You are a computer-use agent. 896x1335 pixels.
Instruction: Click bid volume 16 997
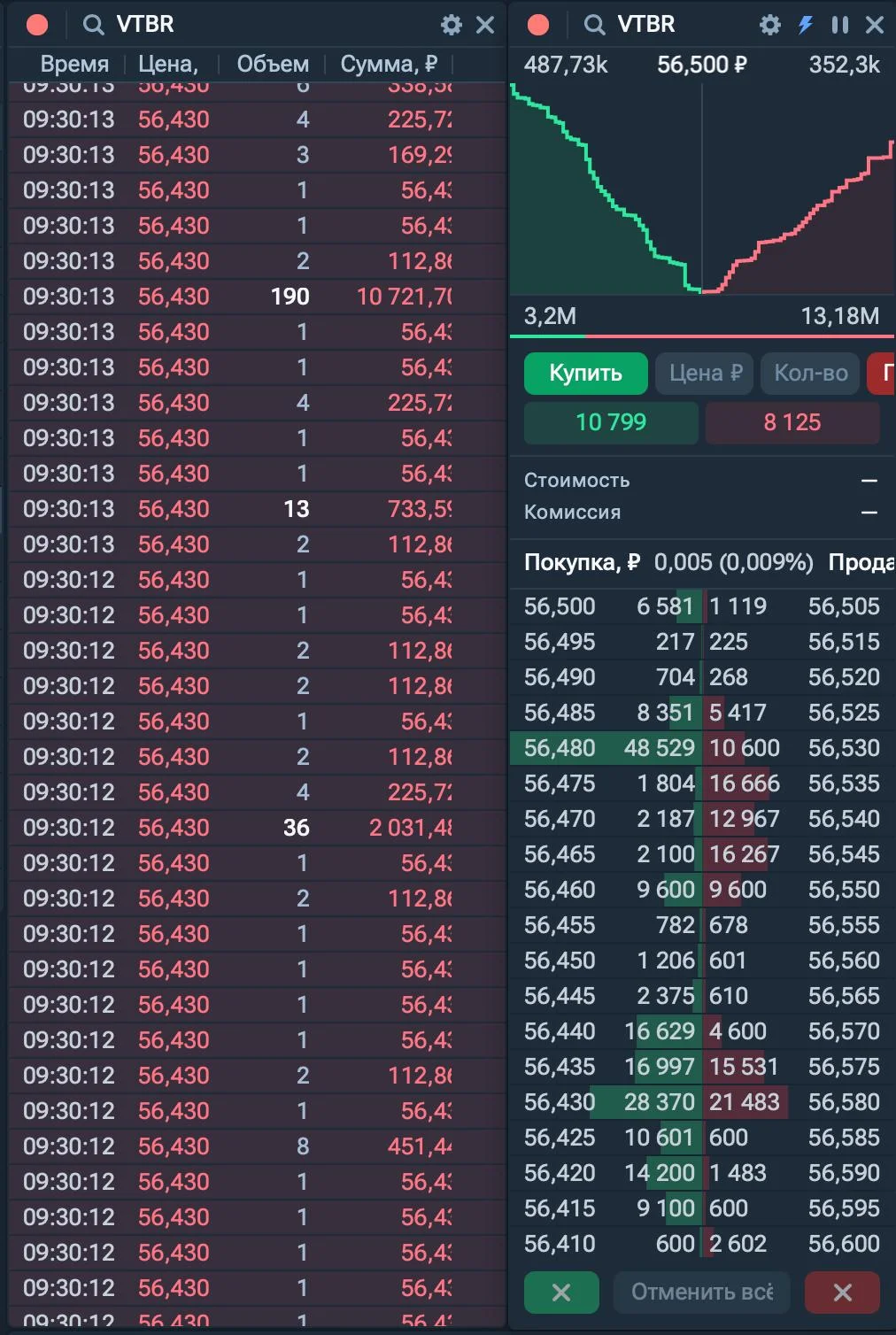(660, 1067)
